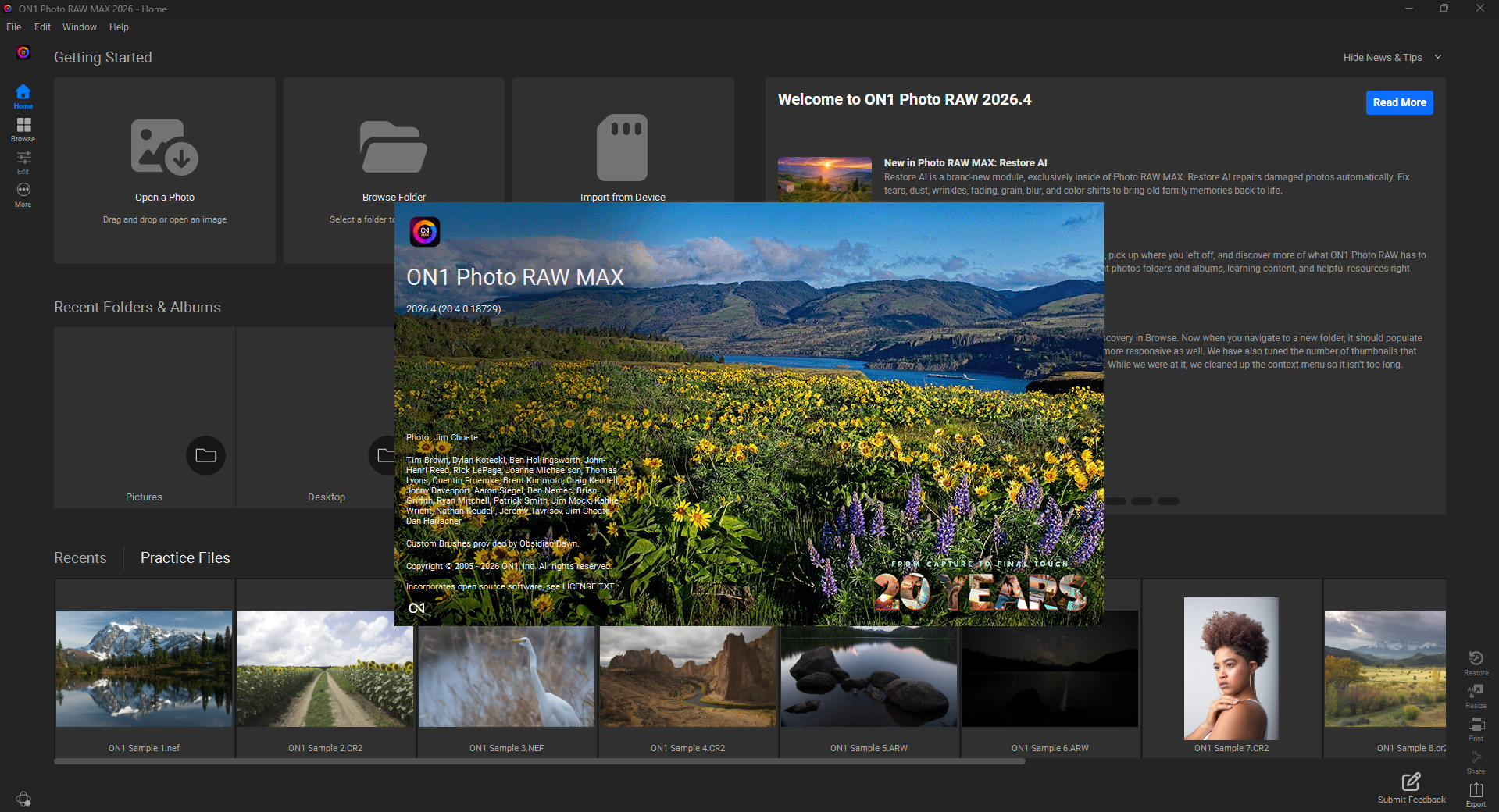The image size is (1499, 812).
Task: Click the Desktop recent folder label
Action: point(327,497)
